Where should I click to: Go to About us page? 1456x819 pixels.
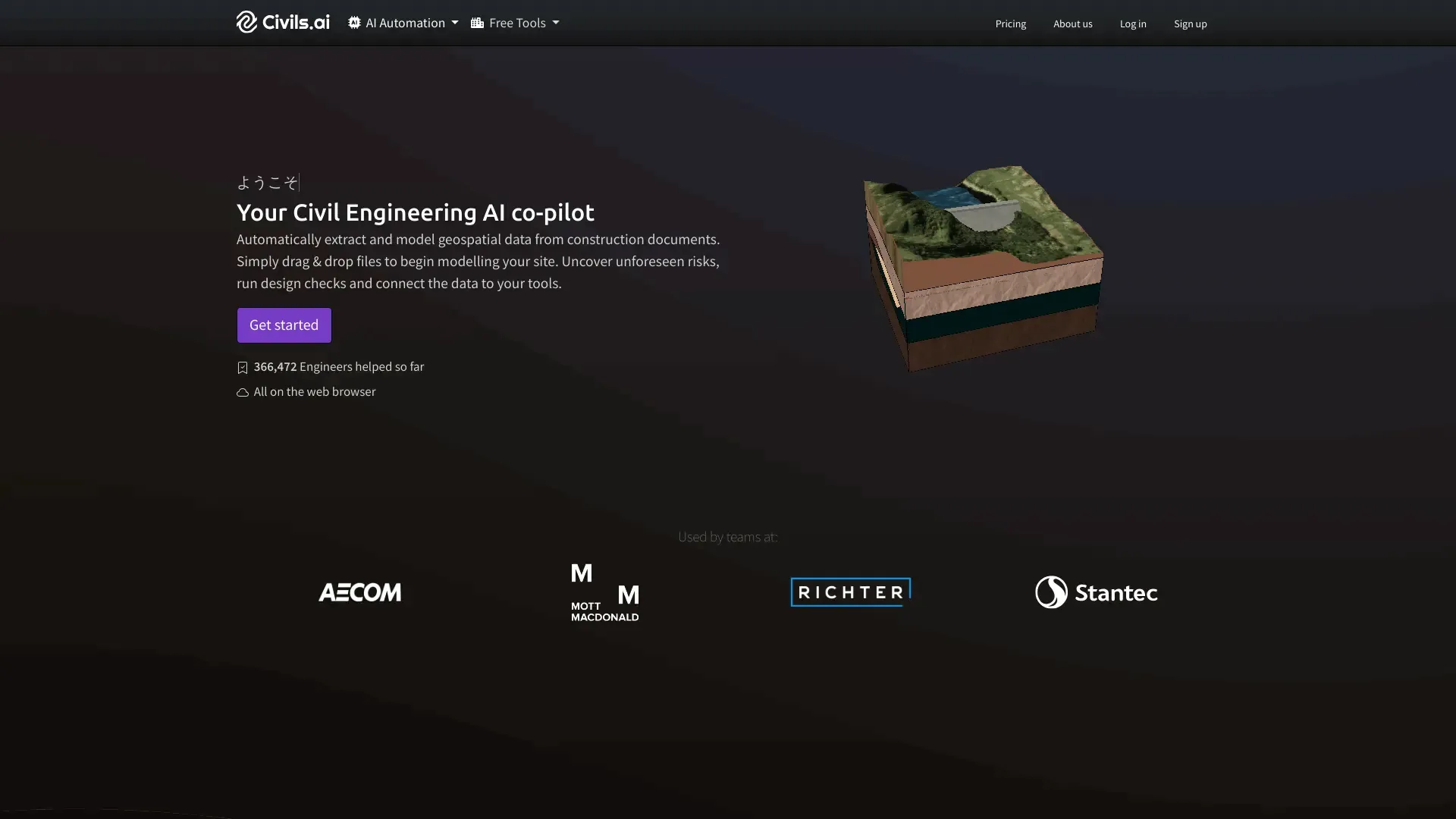click(x=1073, y=24)
